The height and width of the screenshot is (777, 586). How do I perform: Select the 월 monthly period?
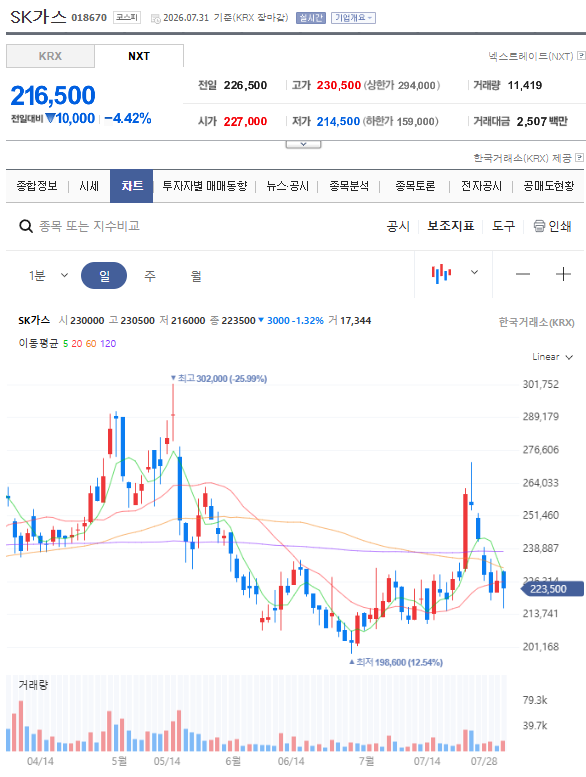click(196, 276)
